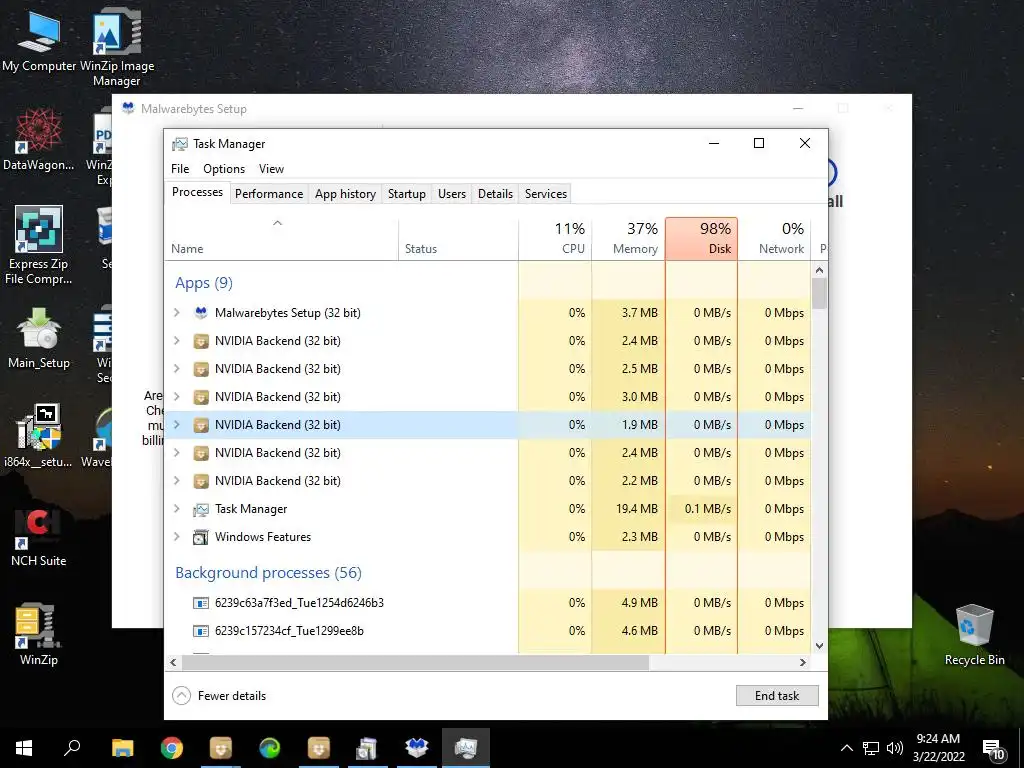Select 6239c157234cf_Tue1299ee8b process
The width and height of the screenshot is (1024, 768).
coord(487,631)
